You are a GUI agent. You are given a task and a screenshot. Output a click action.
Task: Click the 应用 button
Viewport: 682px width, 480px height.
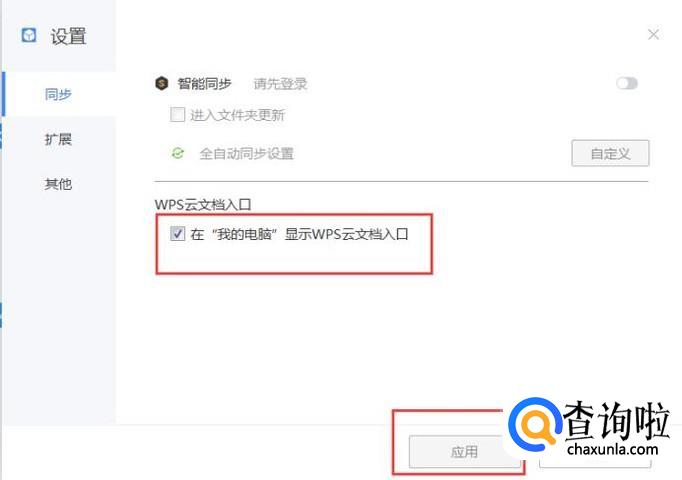(x=464, y=452)
